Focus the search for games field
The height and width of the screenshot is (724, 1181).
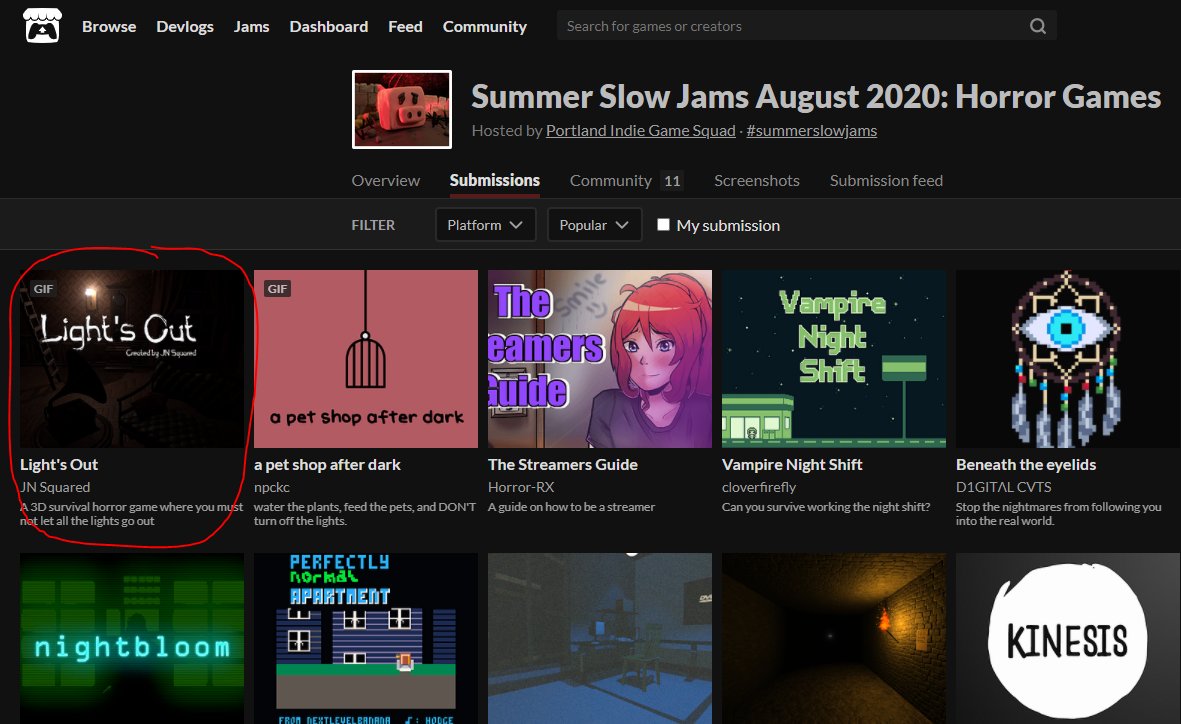807,26
